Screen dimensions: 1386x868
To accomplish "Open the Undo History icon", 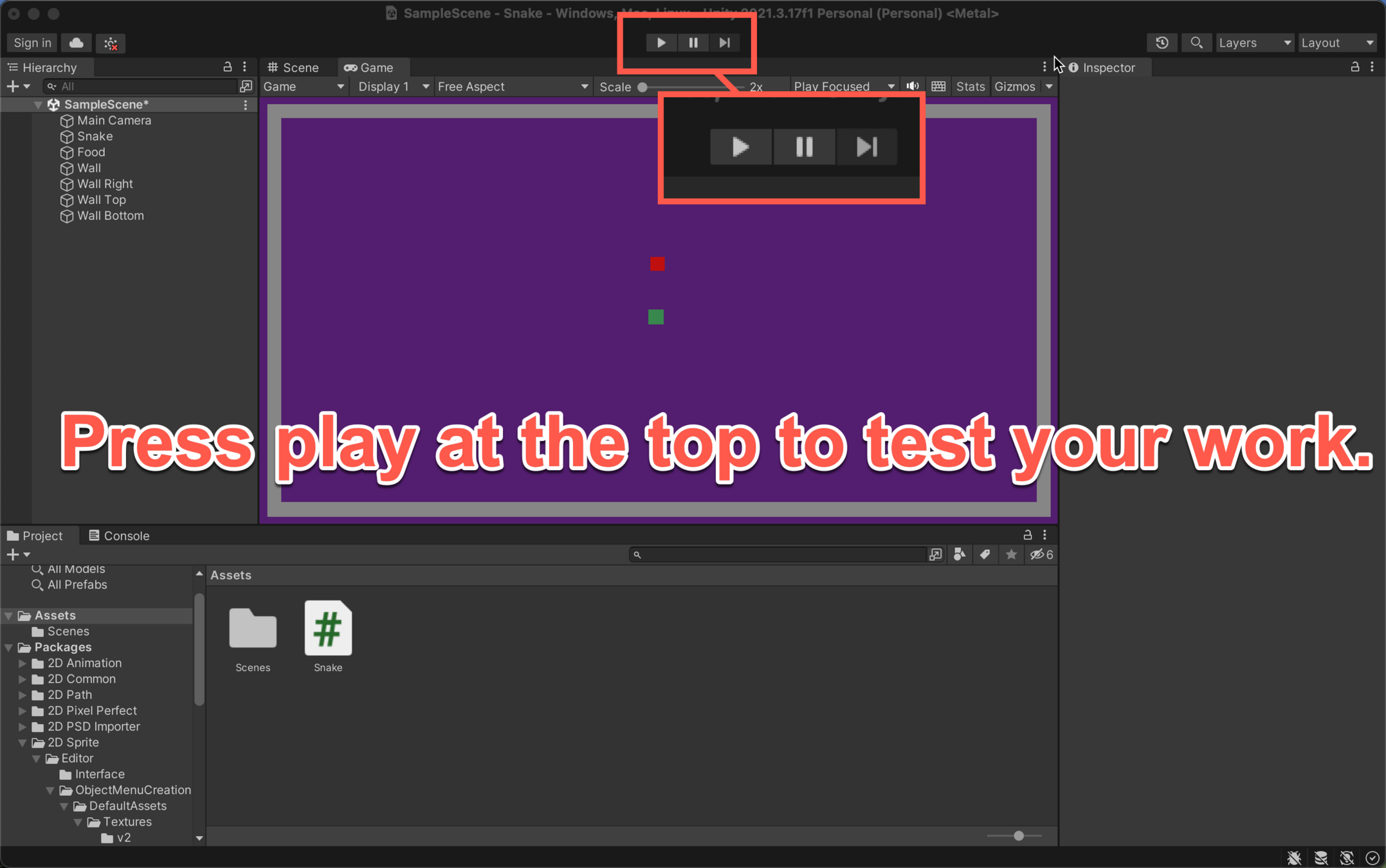I will [1162, 43].
